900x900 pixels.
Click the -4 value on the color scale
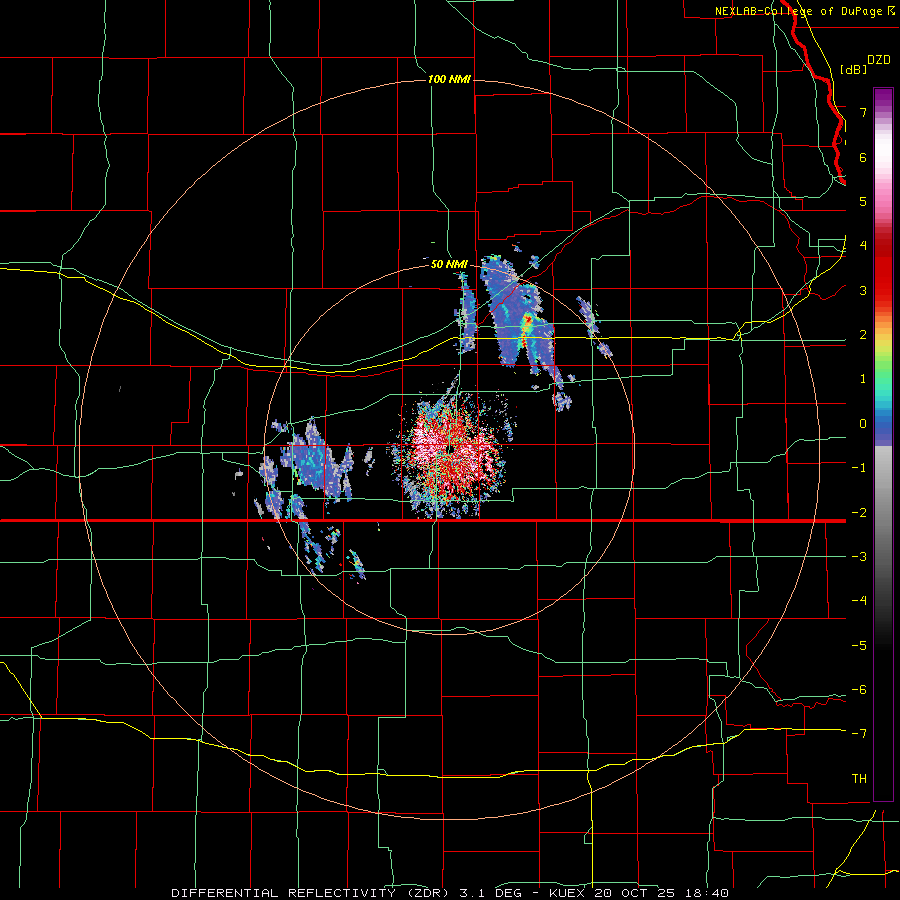859,600
